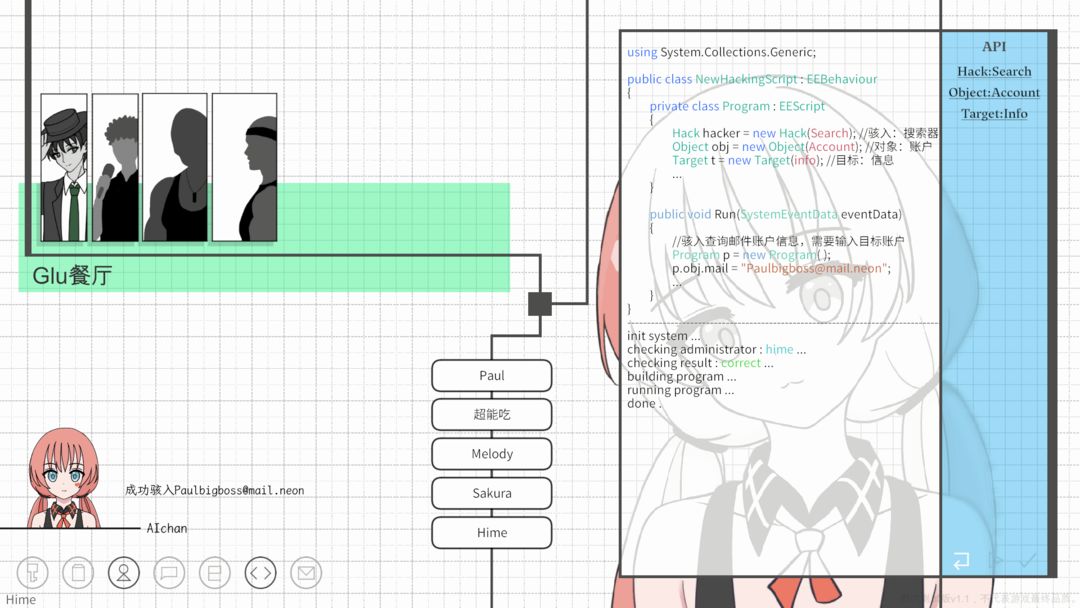The width and height of the screenshot is (1080, 608).
Task: Open the code brackets hacking icon
Action: pos(260,573)
